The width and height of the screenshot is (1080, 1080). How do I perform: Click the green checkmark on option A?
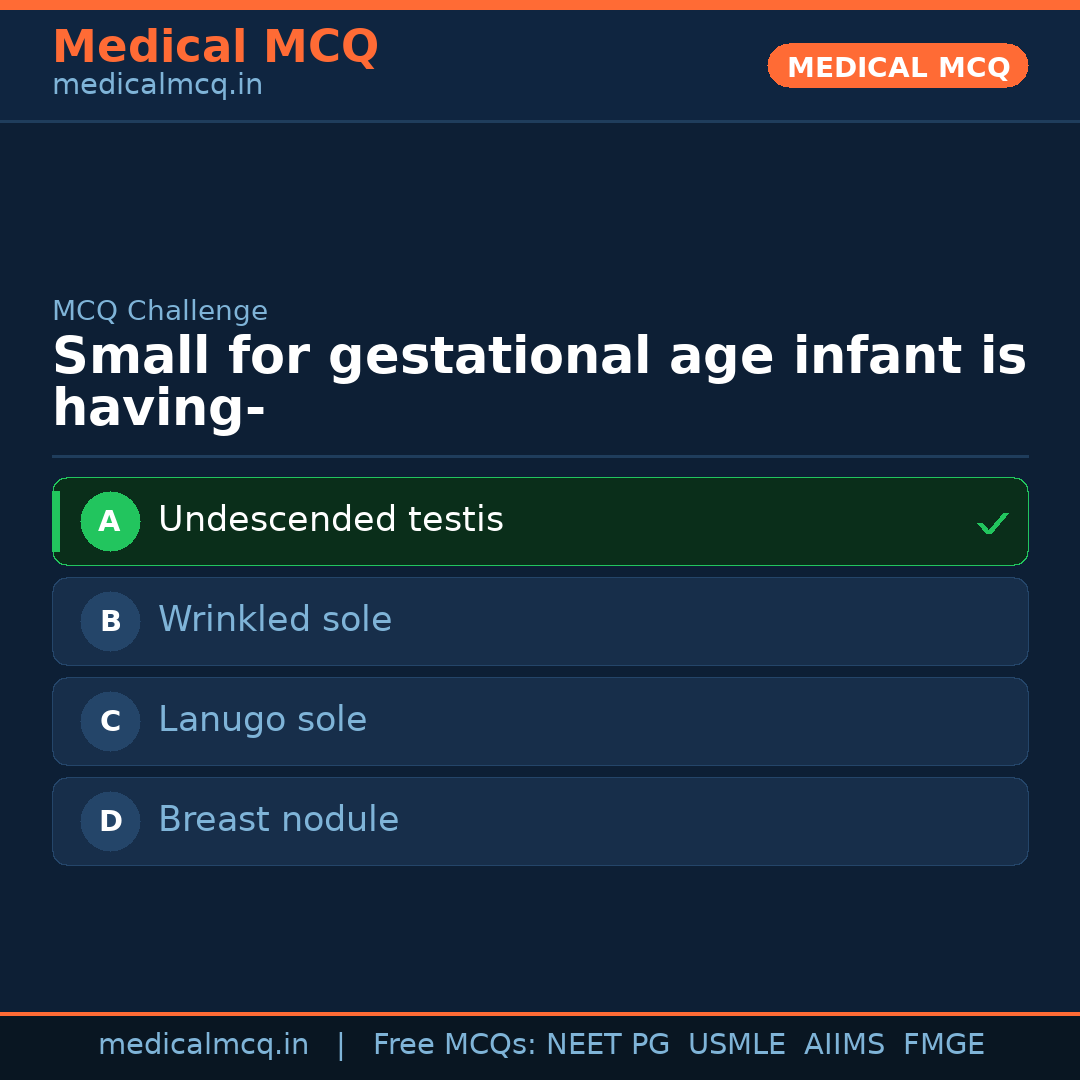[x=992, y=523]
